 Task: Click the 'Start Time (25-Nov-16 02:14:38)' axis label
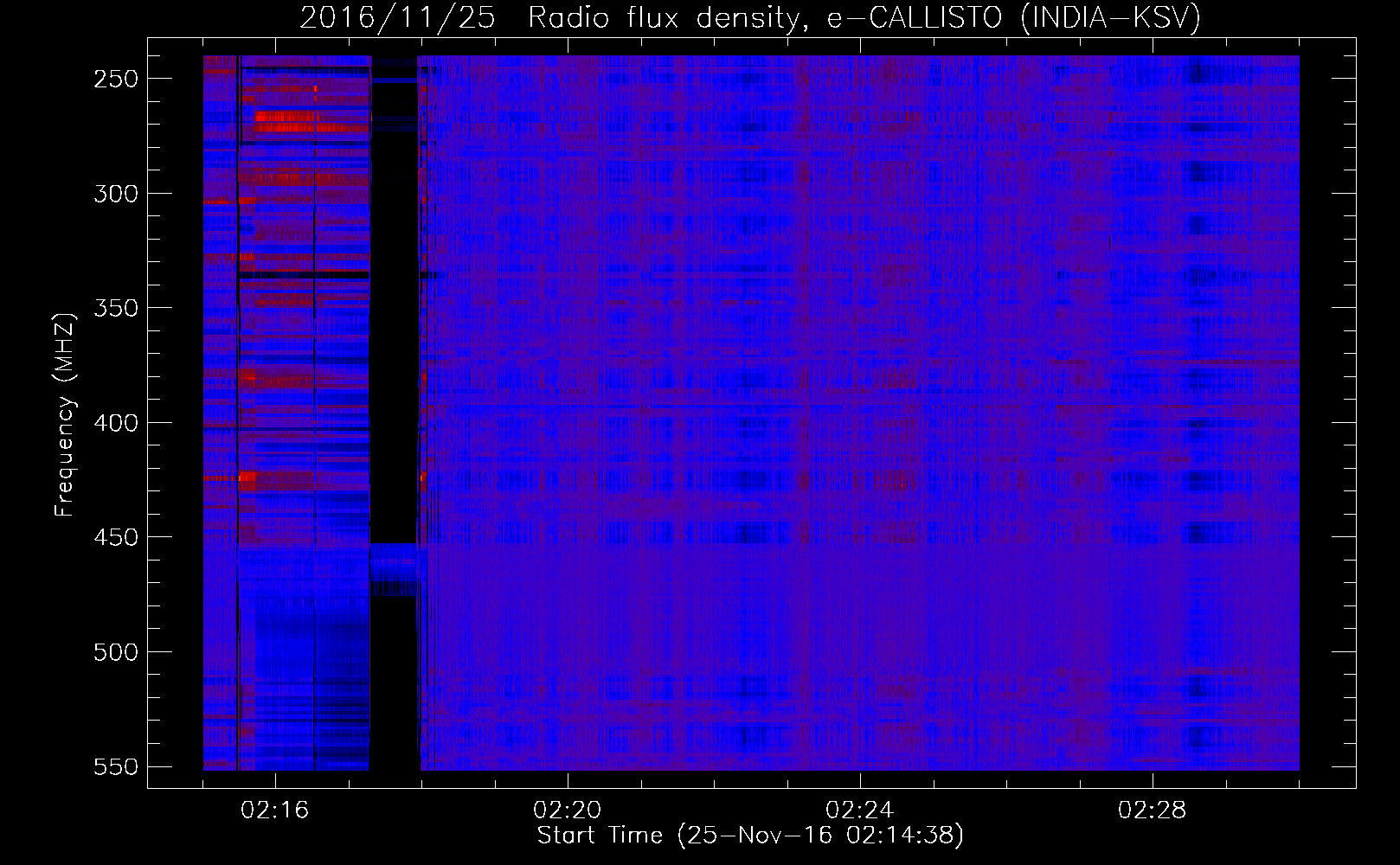pyautogui.click(x=750, y=836)
